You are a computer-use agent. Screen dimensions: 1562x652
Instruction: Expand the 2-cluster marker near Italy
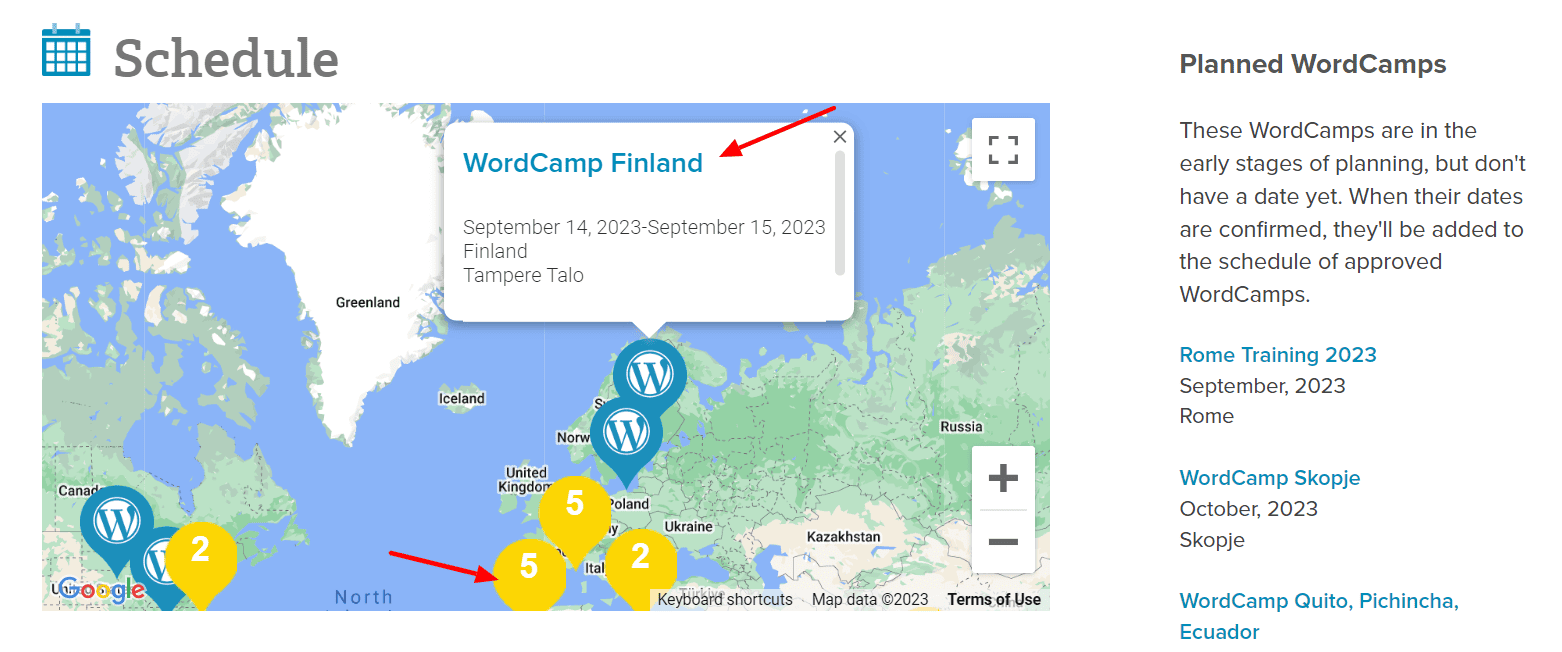tap(641, 558)
